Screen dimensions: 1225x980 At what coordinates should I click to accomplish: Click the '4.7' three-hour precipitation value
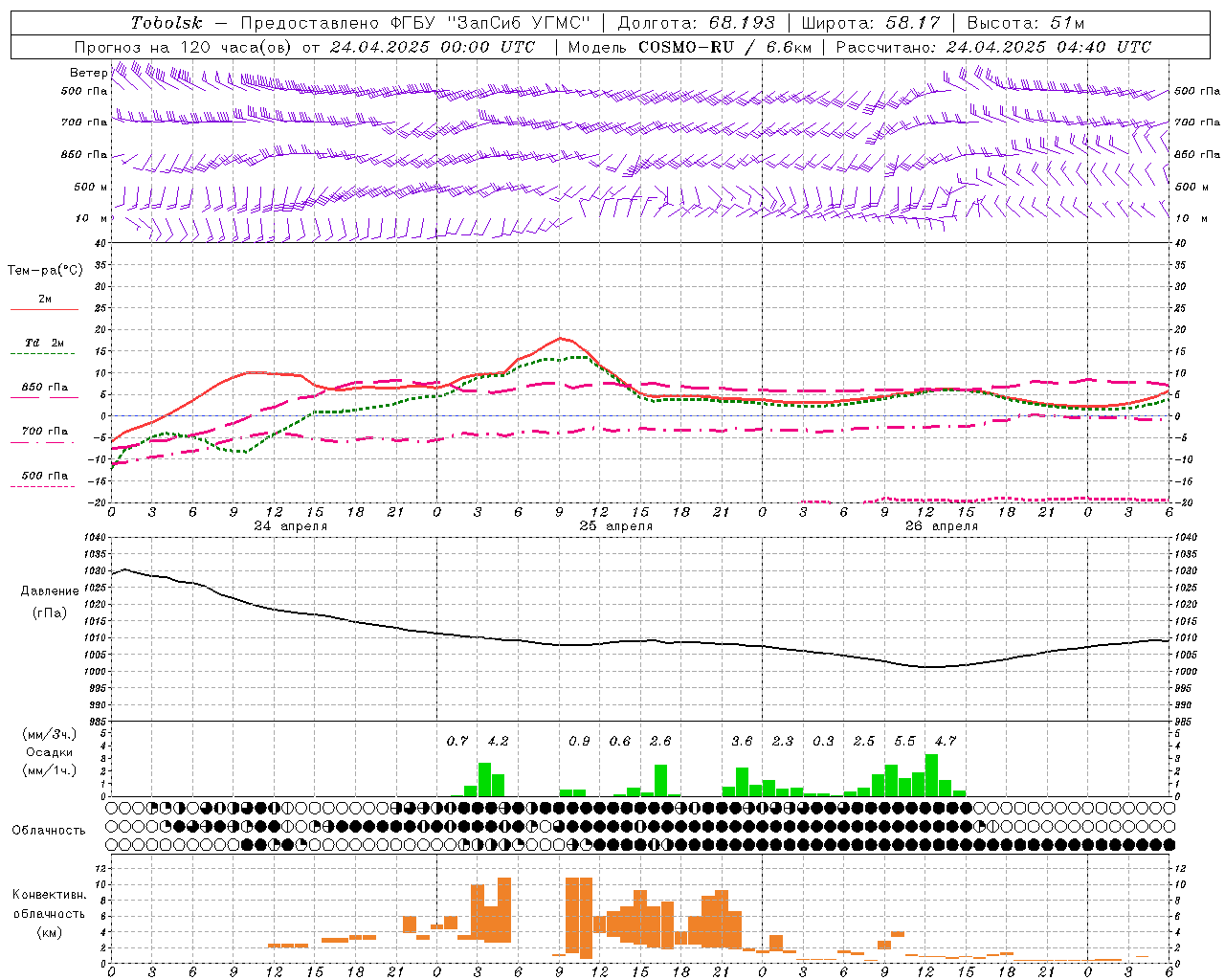[x=946, y=741]
